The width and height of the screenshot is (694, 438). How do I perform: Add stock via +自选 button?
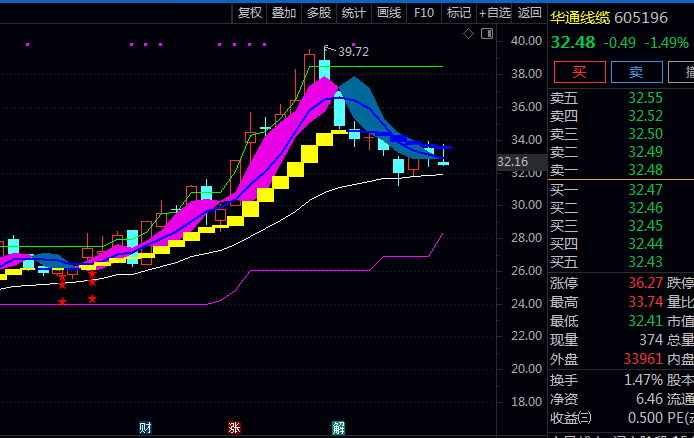495,12
